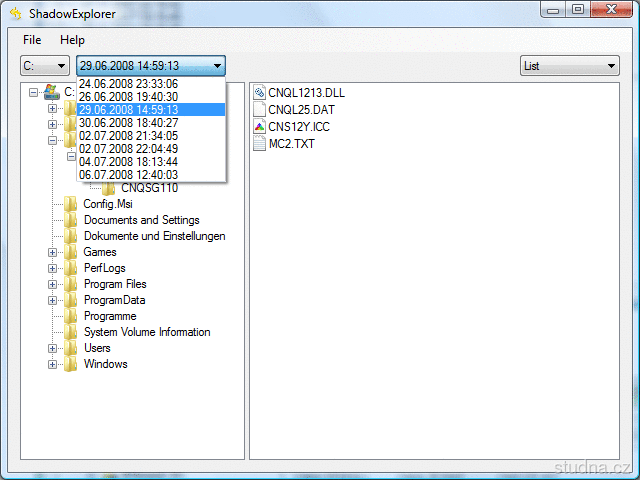Image resolution: width=640 pixels, height=480 pixels.
Task: Collapse the C: drive root node
Action: pos(35,92)
